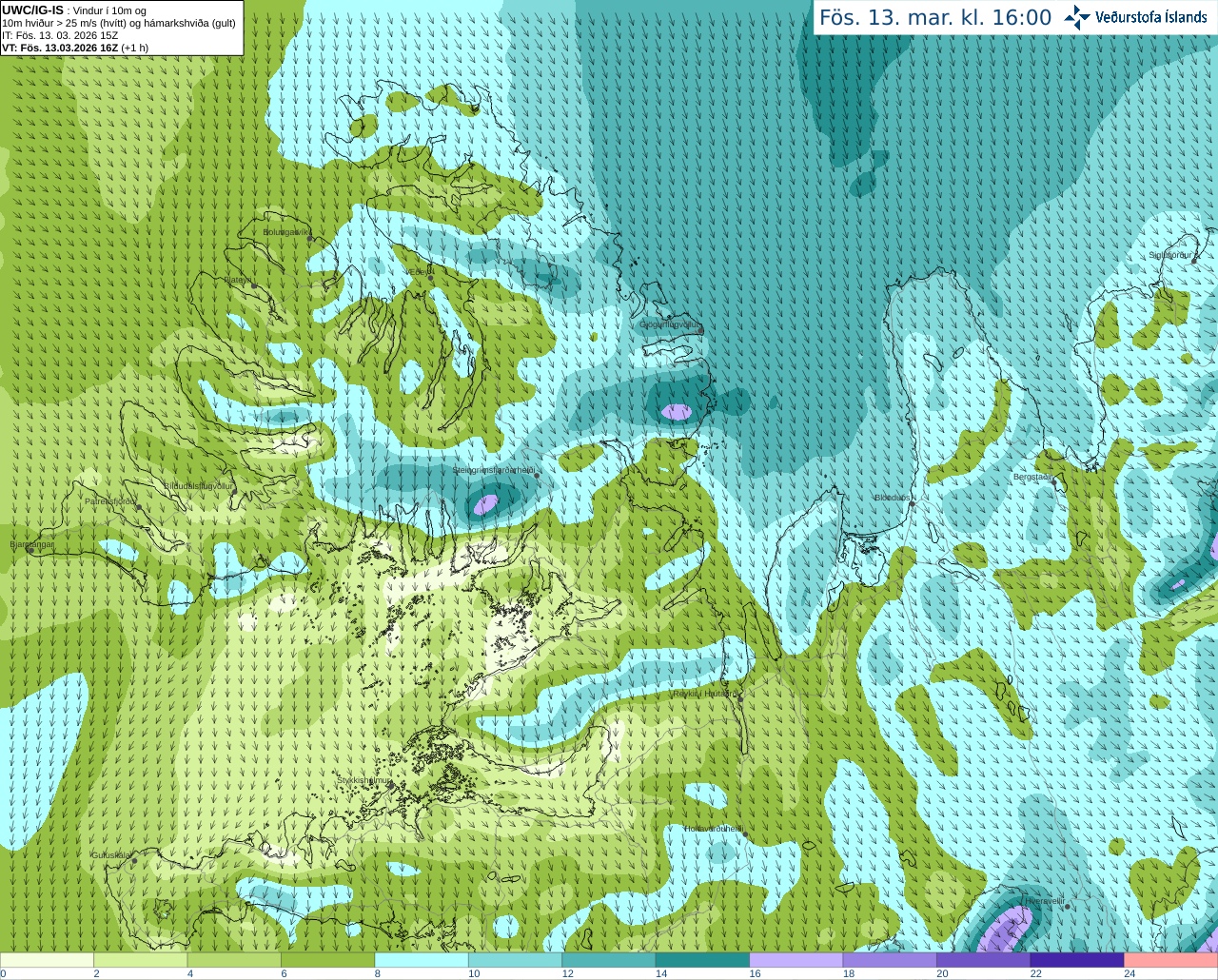Viewport: 1218px width, 980px height.
Task: Click the purple wind maximum near Steingrímsfjarðarheiði
Action: [x=486, y=504]
